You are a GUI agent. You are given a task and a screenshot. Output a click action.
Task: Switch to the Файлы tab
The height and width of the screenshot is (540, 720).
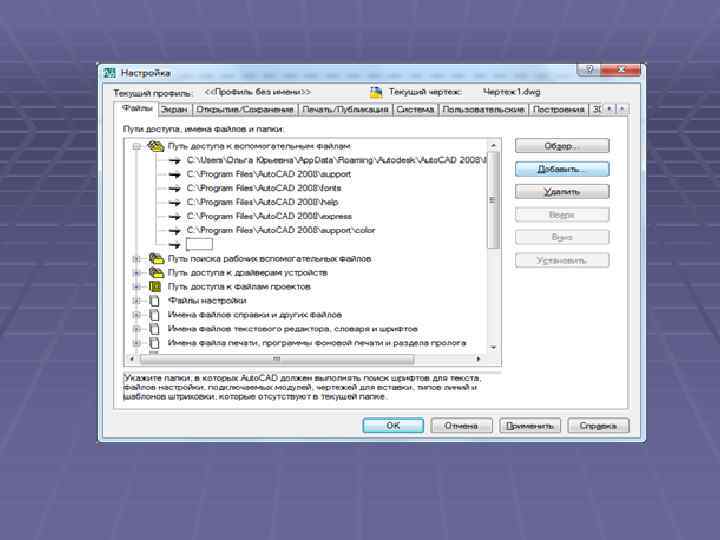[x=137, y=108]
